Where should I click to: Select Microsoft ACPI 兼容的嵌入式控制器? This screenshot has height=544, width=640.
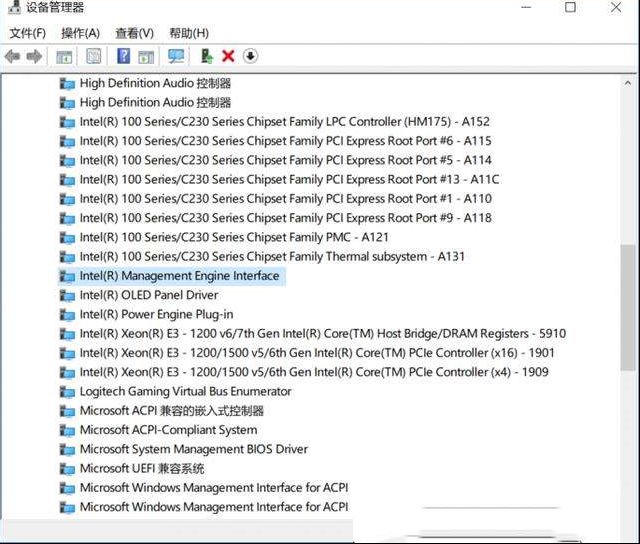click(172, 411)
